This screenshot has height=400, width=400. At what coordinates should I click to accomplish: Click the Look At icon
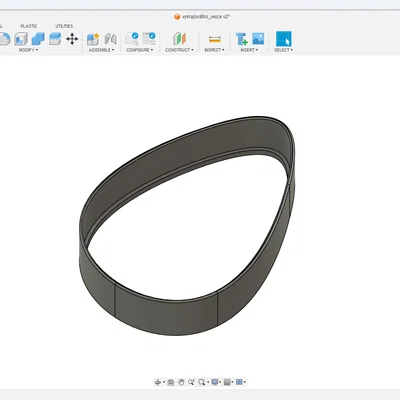[x=171, y=382]
